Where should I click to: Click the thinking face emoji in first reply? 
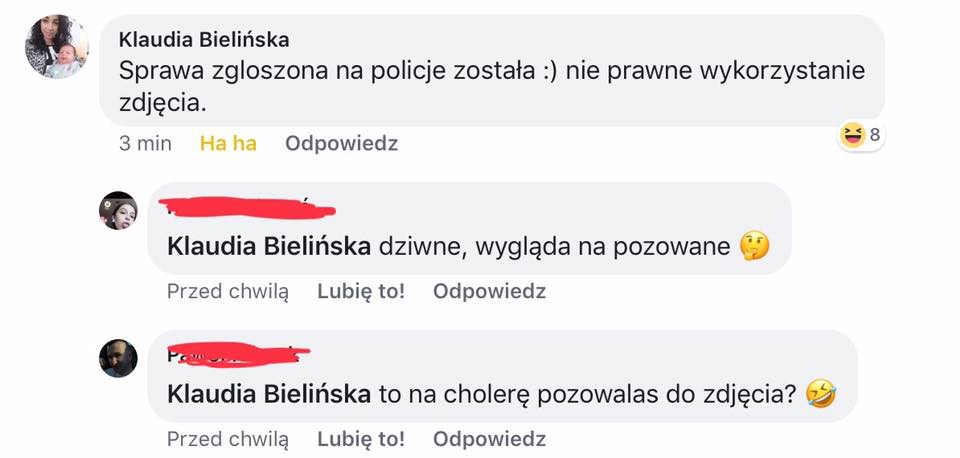tap(755, 245)
